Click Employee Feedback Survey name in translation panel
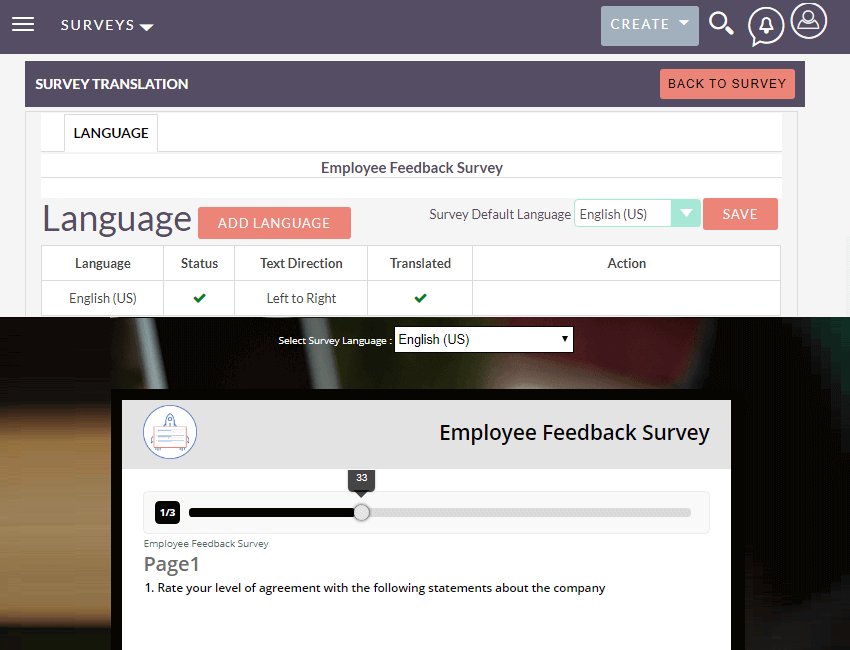Screen dimensions: 850x650 click(x=411, y=168)
